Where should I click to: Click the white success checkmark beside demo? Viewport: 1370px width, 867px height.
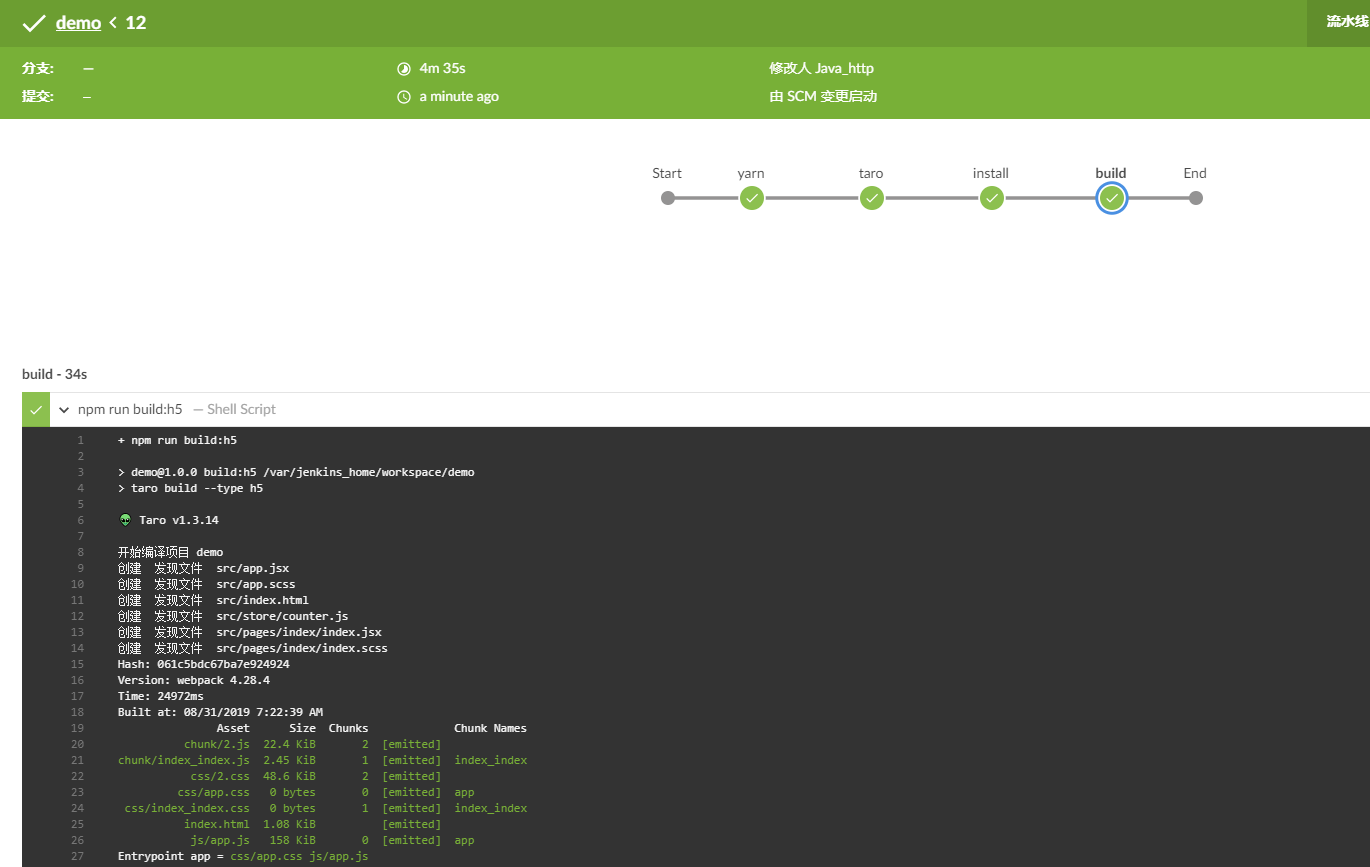(34, 23)
